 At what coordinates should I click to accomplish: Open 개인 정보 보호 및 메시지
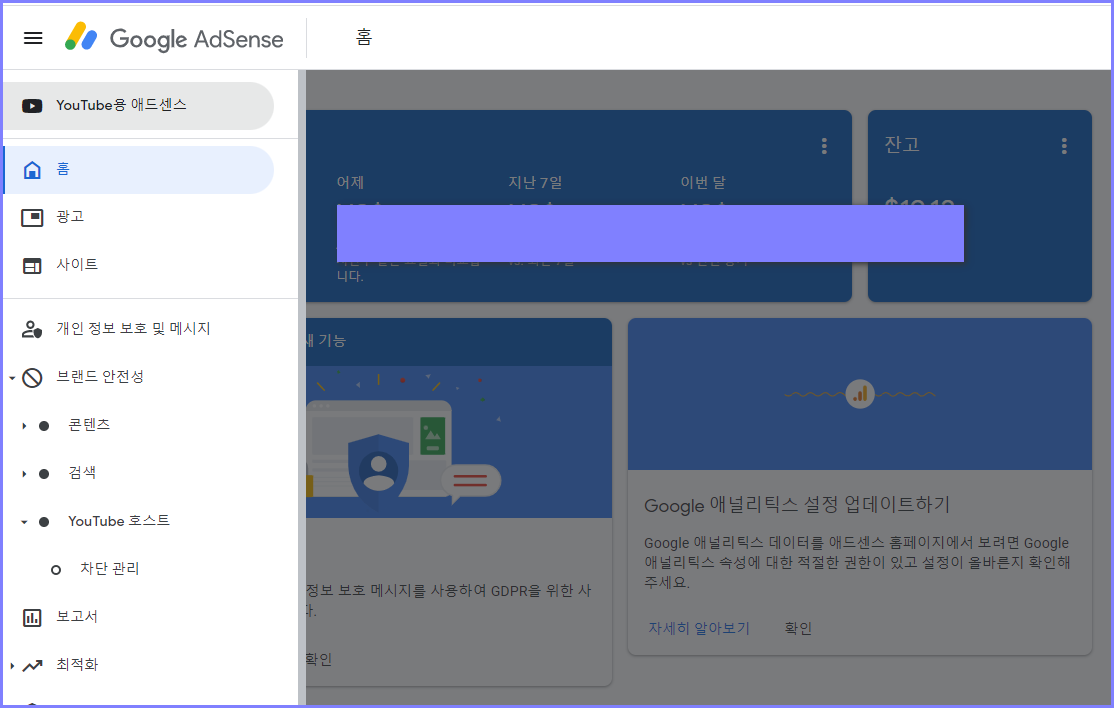[139, 329]
